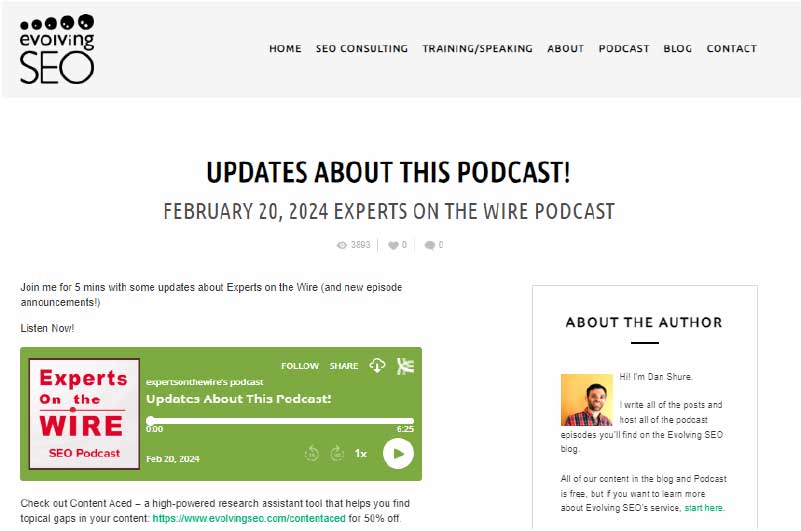Screen dimensions: 801x531
Task: Go to SEO CONSULTING page
Action: point(362,49)
